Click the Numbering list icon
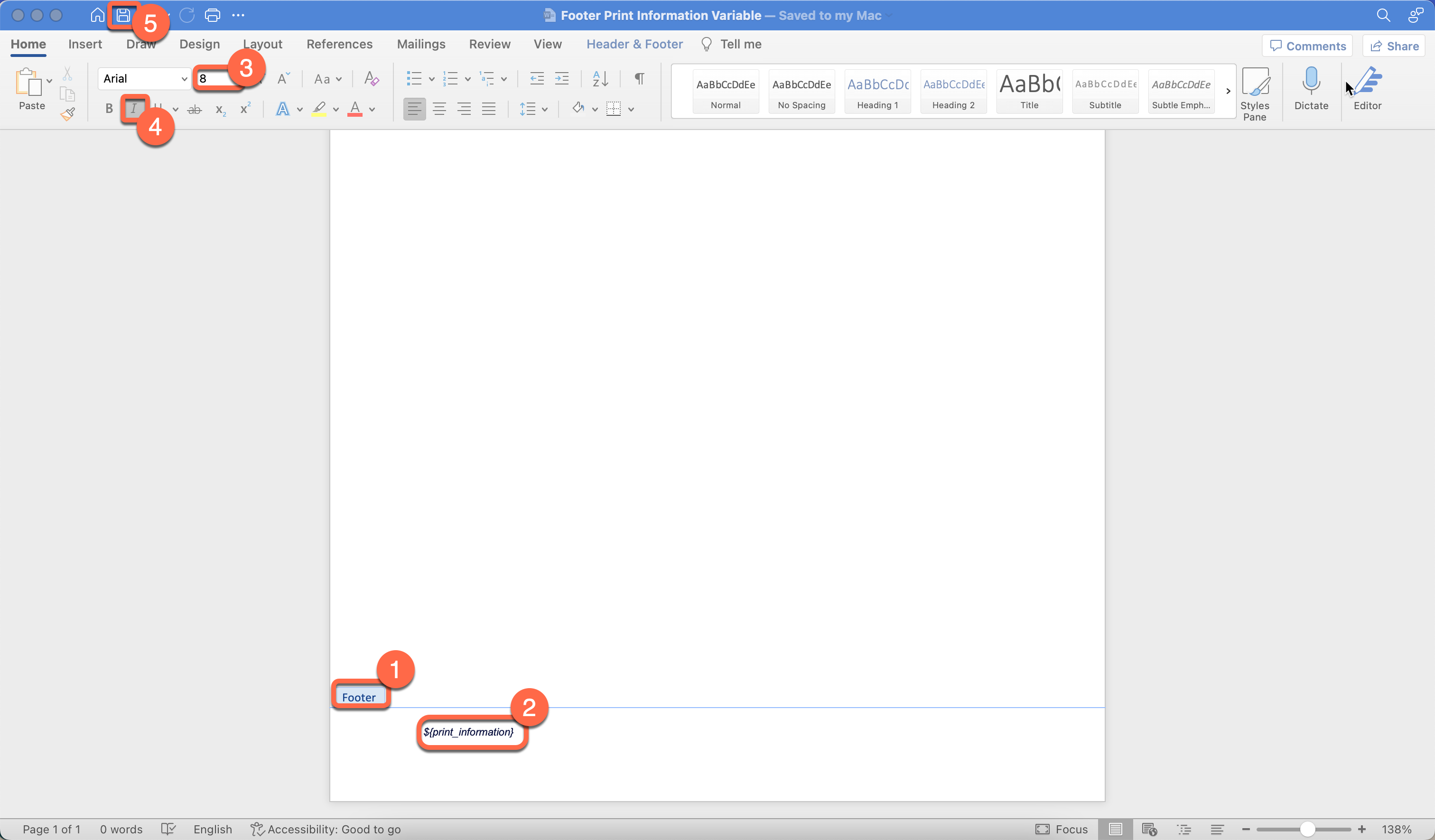 point(450,79)
